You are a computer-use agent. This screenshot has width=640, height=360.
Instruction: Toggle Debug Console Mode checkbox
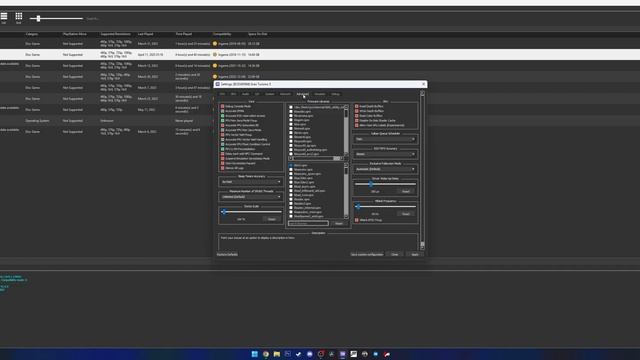coord(222,106)
